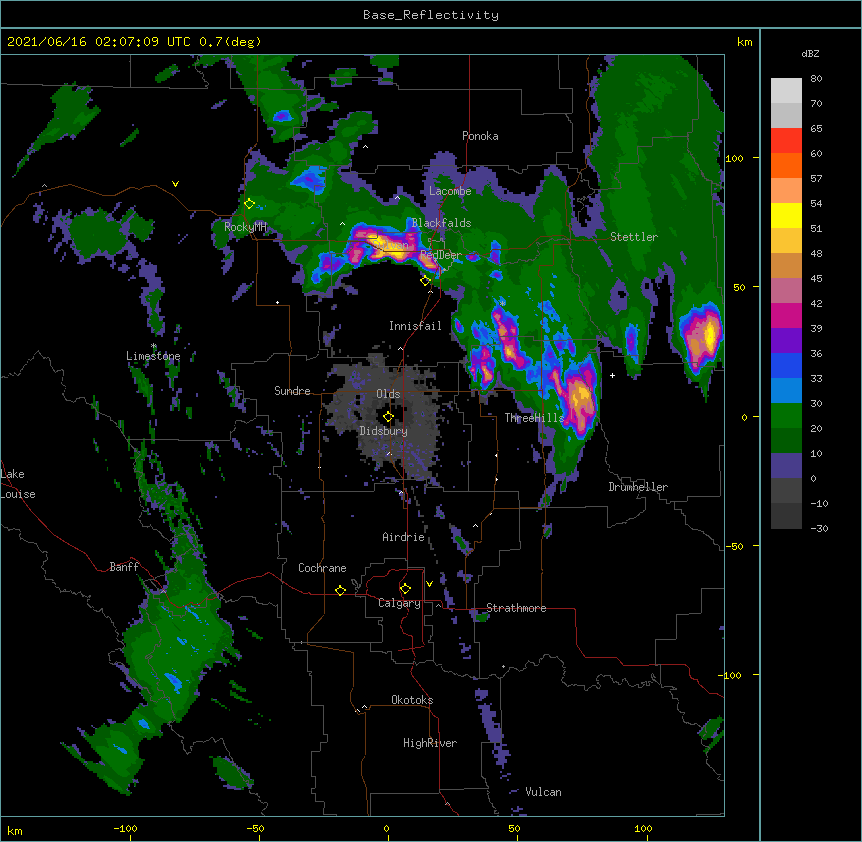Viewport: 862px width, 842px height.
Task: Pick the purple 36-39 dBZ legend swatch
Action: pyautogui.click(x=786, y=341)
